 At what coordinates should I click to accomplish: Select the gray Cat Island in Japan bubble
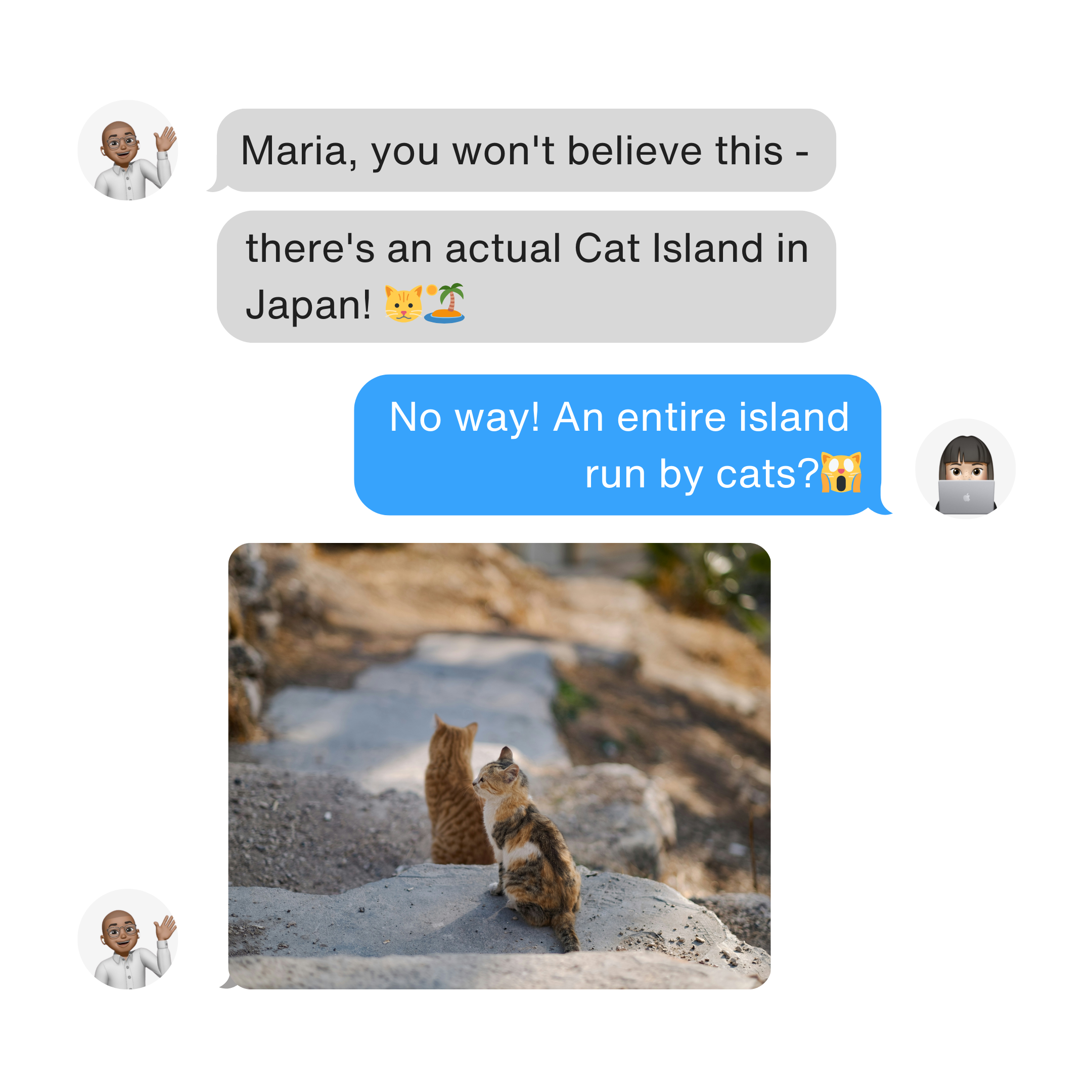pos(526,277)
